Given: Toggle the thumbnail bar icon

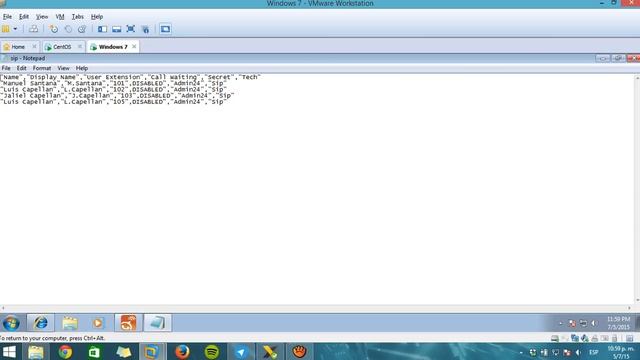Looking at the screenshot, I should point(116,29).
